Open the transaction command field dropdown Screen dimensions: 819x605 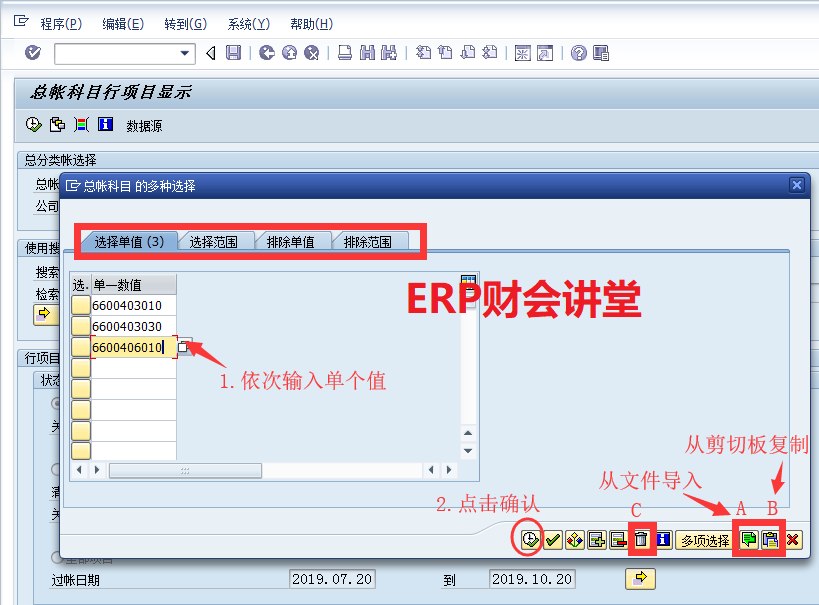coord(184,53)
